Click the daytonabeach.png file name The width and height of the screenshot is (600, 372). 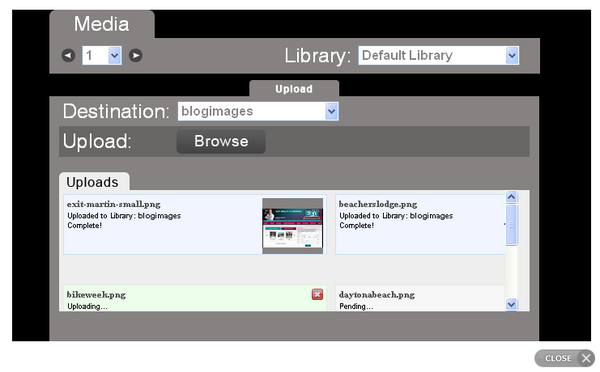tap(377, 295)
